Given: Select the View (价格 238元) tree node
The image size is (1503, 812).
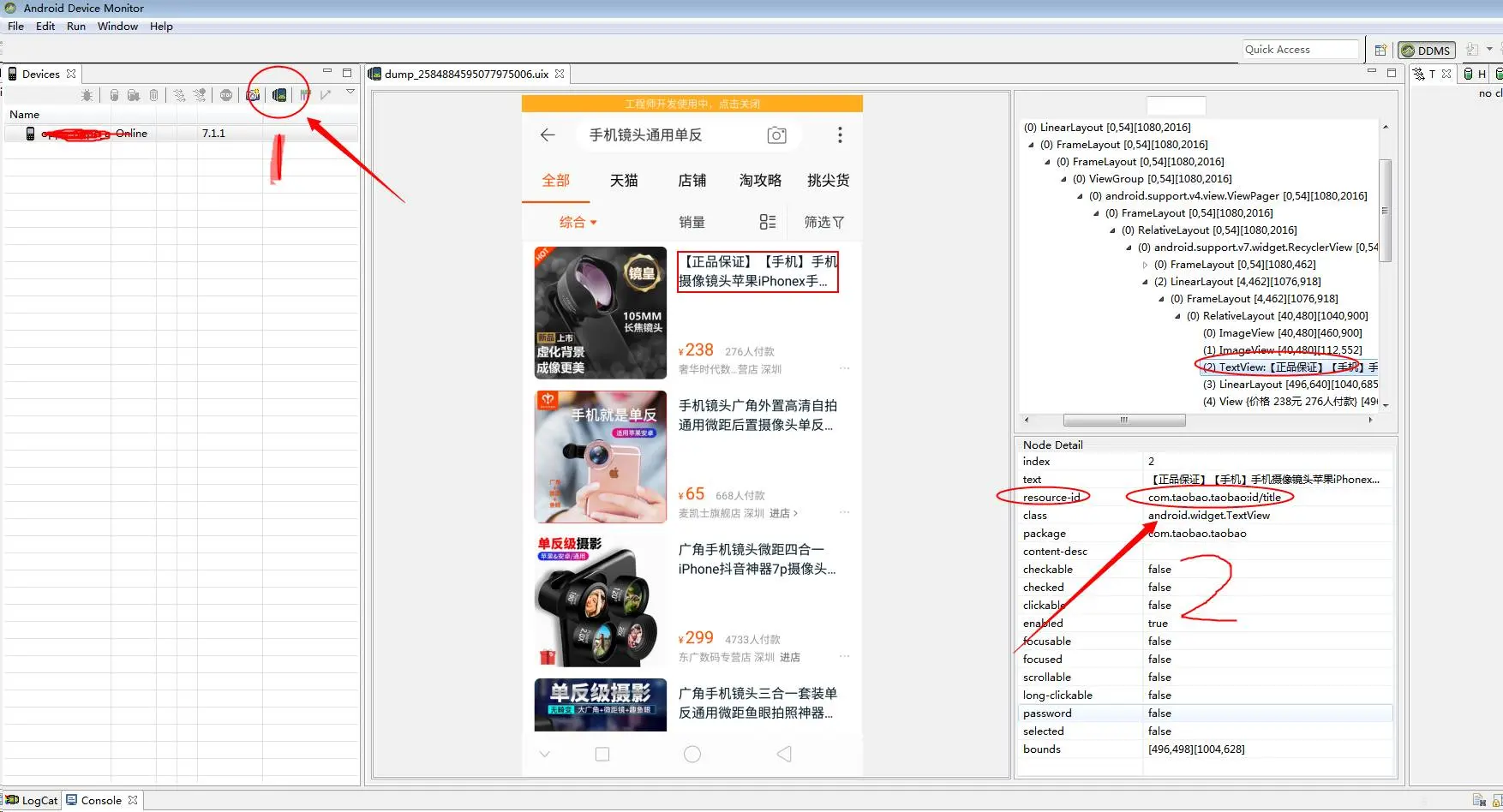Looking at the screenshot, I should click(1290, 402).
